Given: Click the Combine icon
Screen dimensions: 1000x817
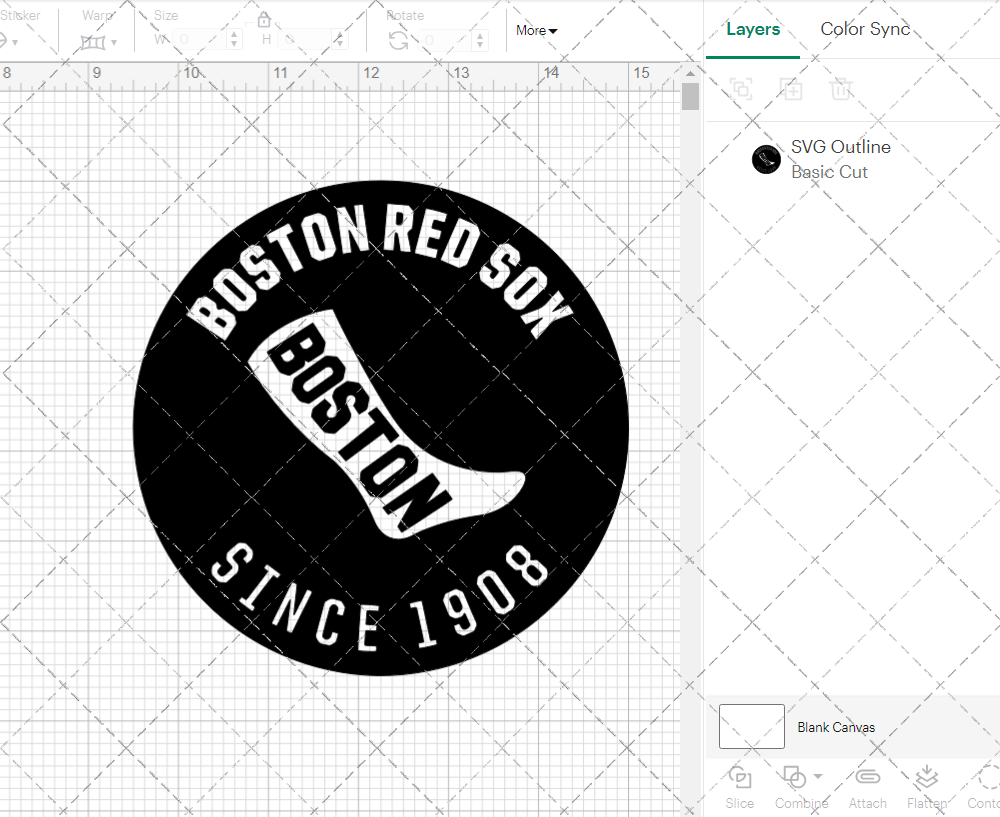Looking at the screenshot, I should pos(795,778).
